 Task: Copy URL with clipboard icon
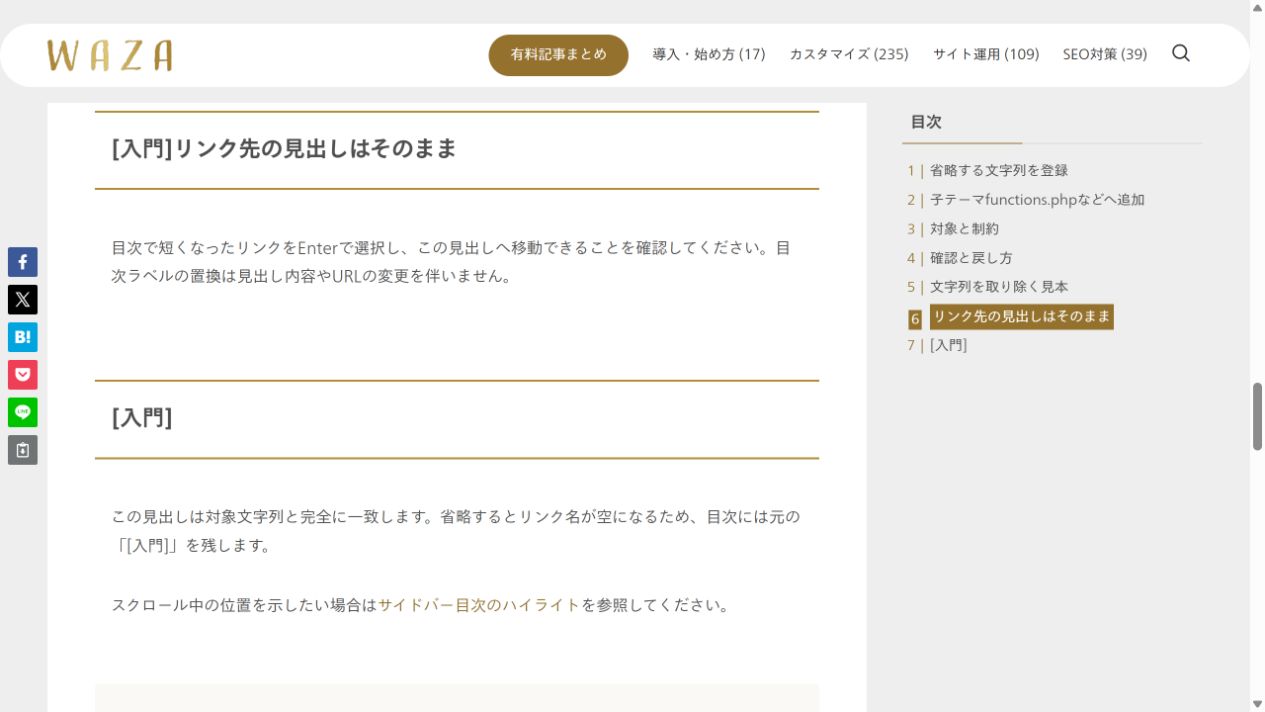(23, 450)
